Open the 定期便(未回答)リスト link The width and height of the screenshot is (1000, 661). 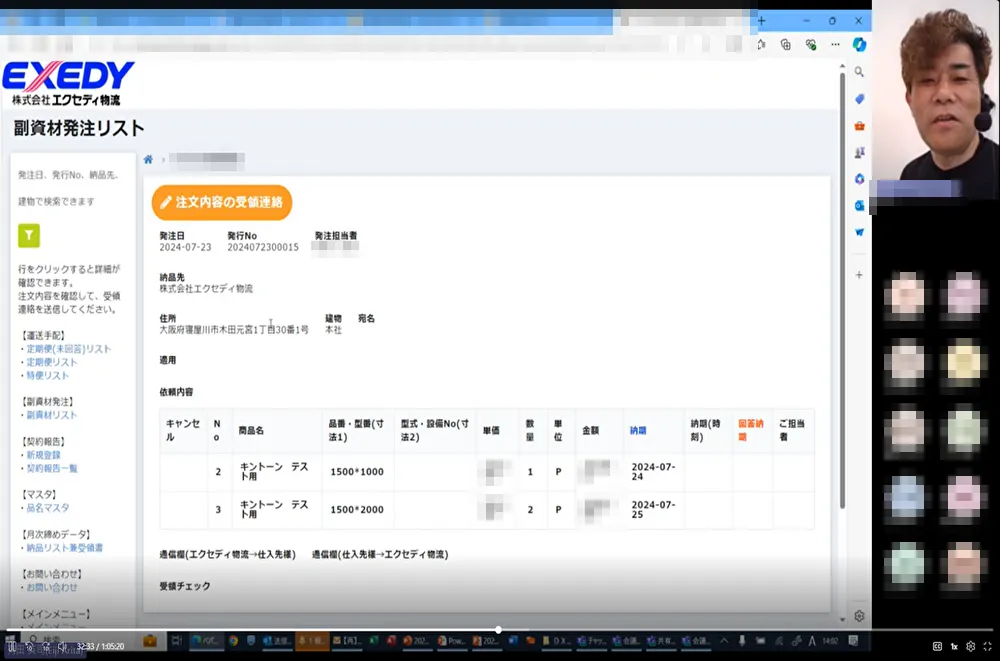pos(68,349)
